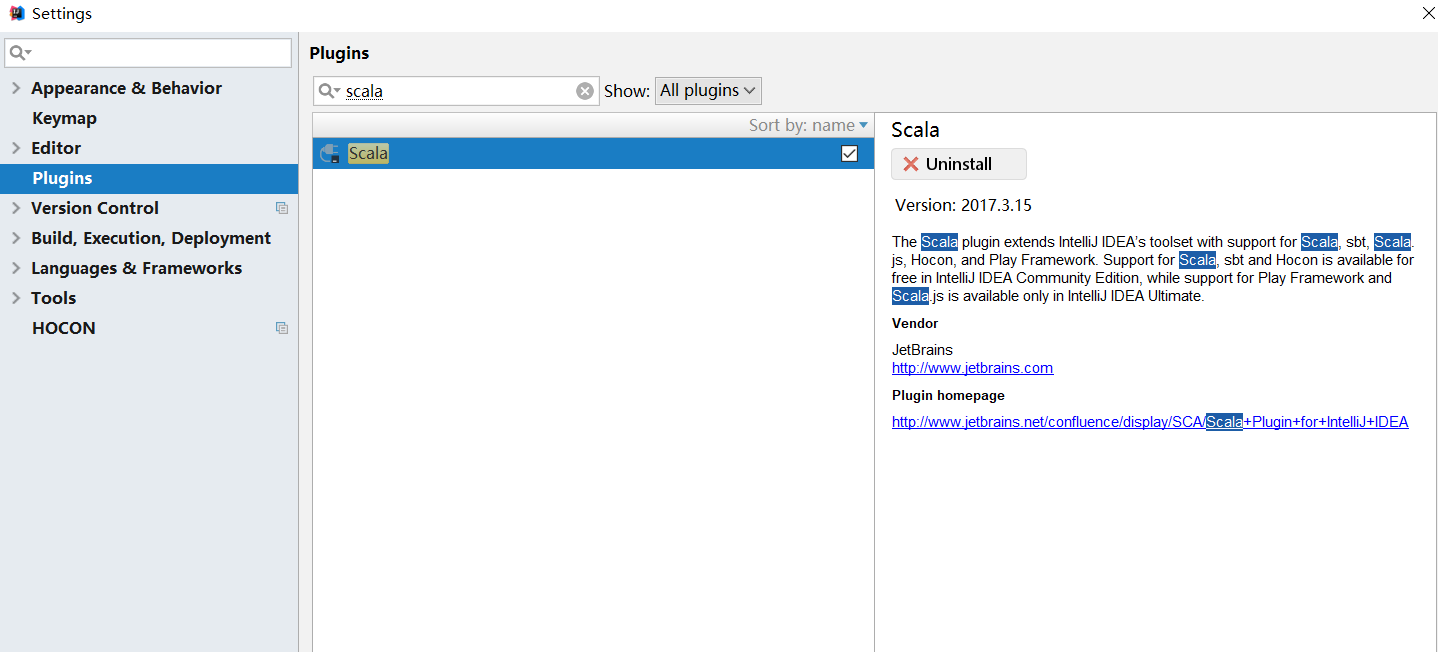Open Tools settings category
Image resolution: width=1438 pixels, height=652 pixels.
53,298
